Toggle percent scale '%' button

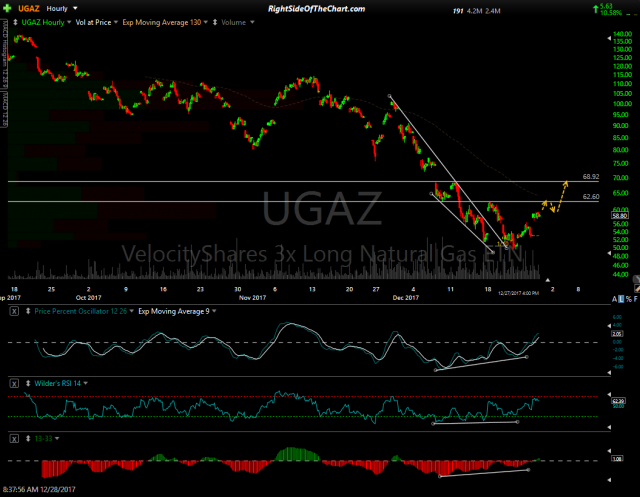click(629, 300)
